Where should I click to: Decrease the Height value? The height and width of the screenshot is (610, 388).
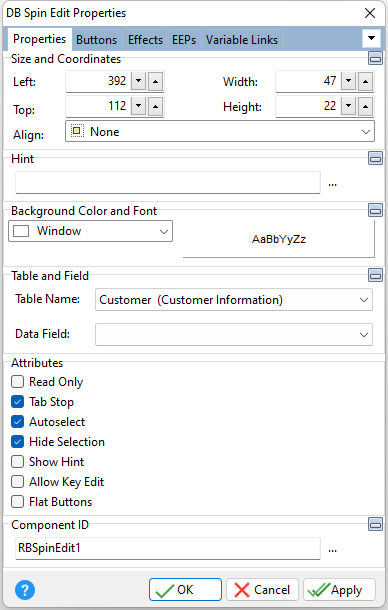point(349,106)
